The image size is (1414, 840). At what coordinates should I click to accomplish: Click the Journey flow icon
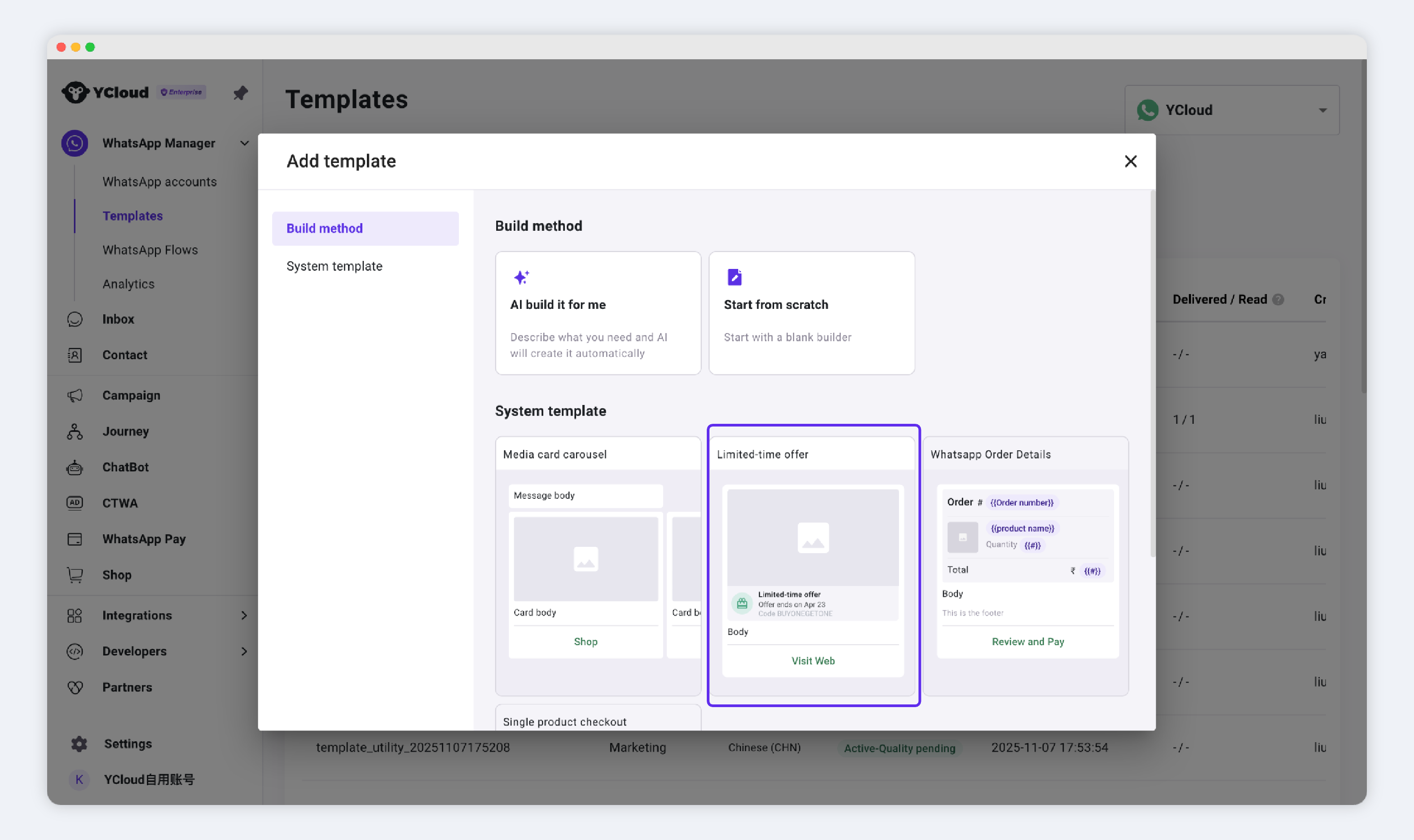click(75, 431)
